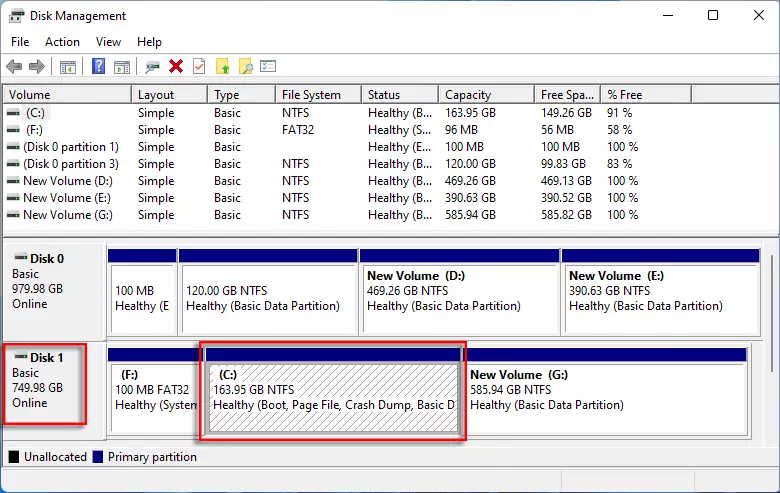Viewport: 780px width, 493px height.
Task: Select the New Volume (G:) partition block
Action: 606,397
